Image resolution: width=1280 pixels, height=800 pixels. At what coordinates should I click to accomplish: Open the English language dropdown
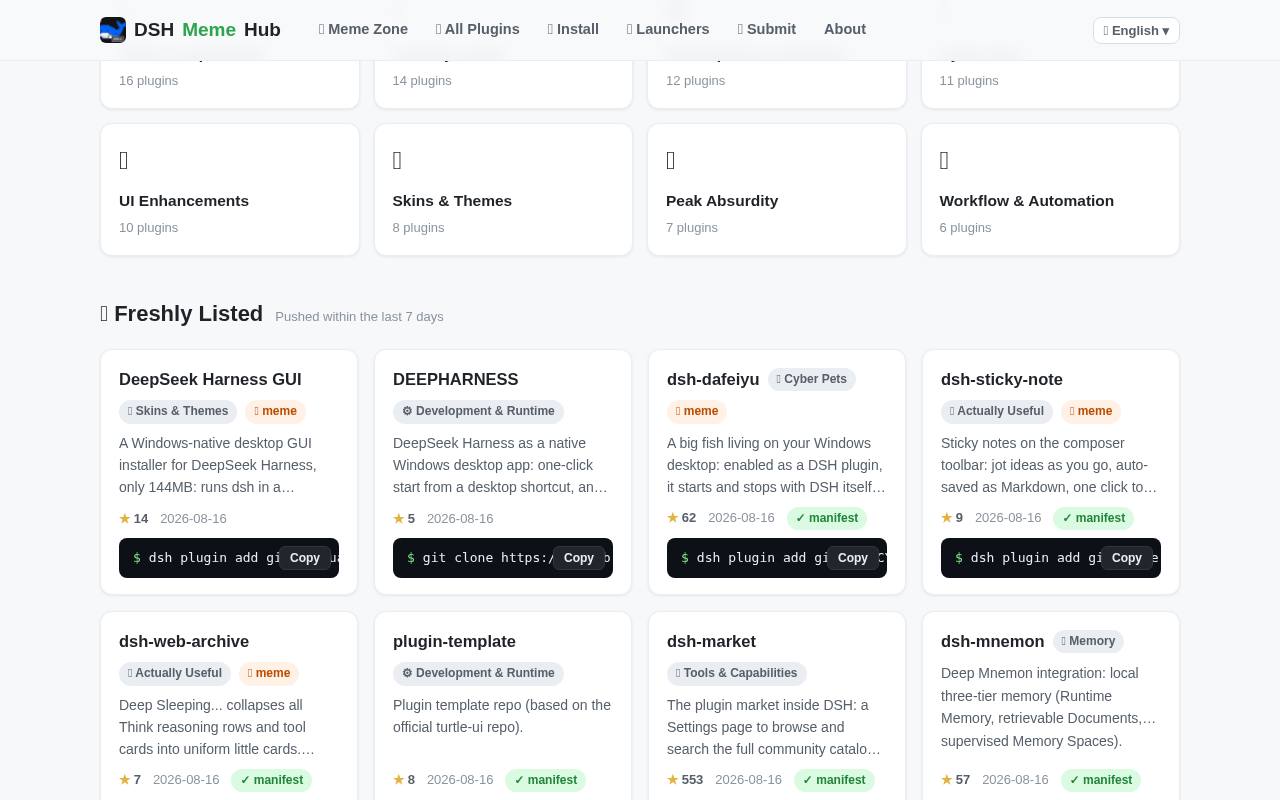1136,30
